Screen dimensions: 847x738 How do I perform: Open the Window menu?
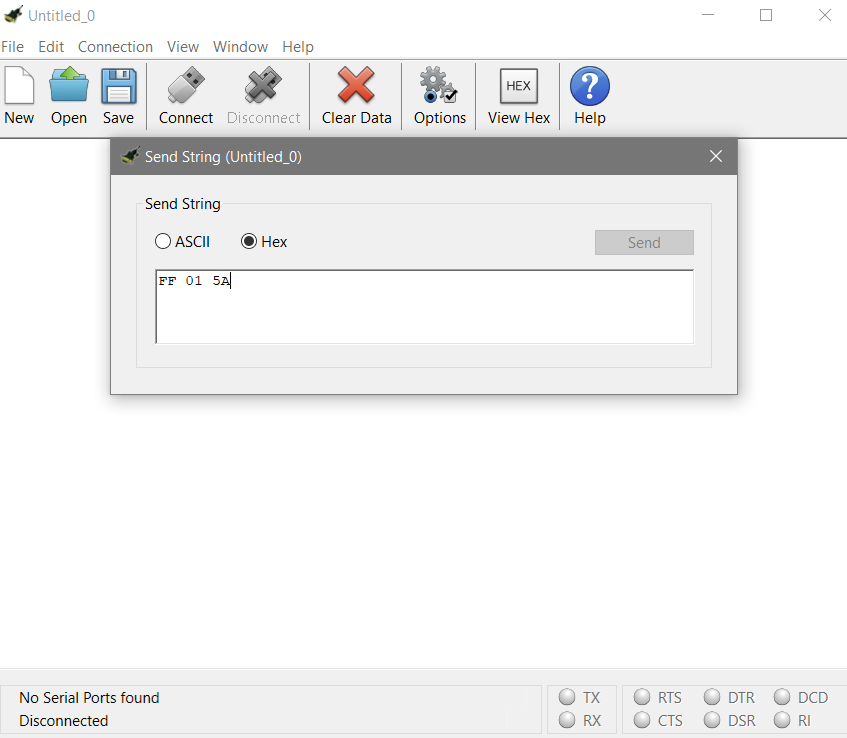(x=240, y=47)
